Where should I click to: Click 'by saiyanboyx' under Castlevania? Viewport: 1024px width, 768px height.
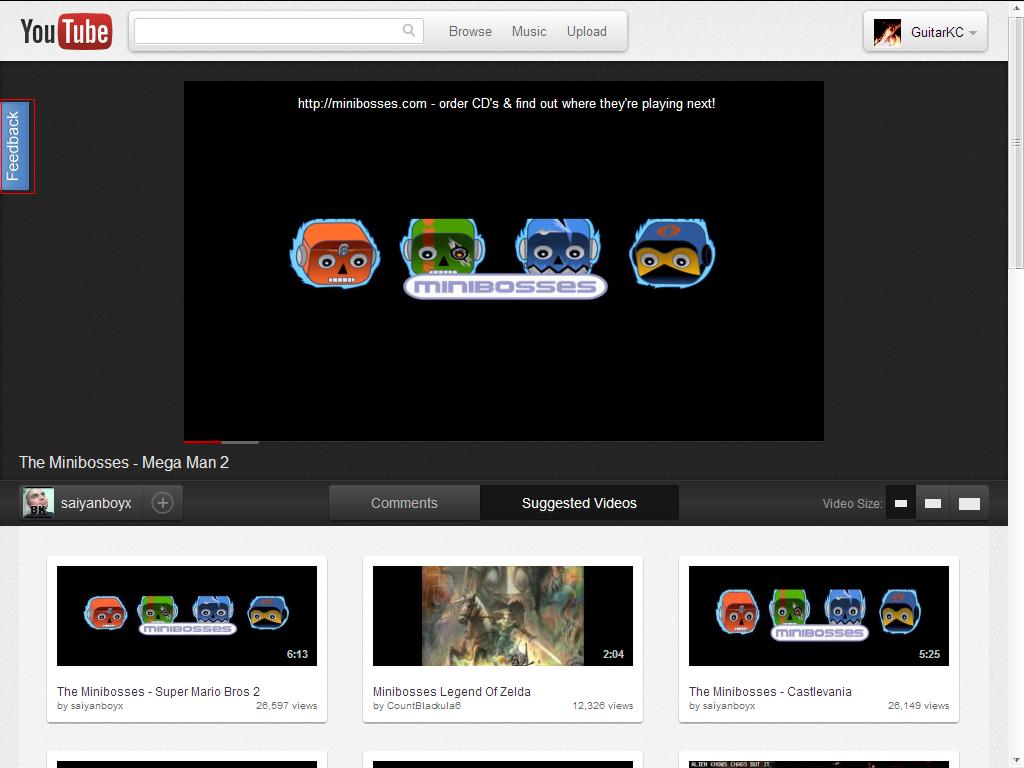point(722,706)
